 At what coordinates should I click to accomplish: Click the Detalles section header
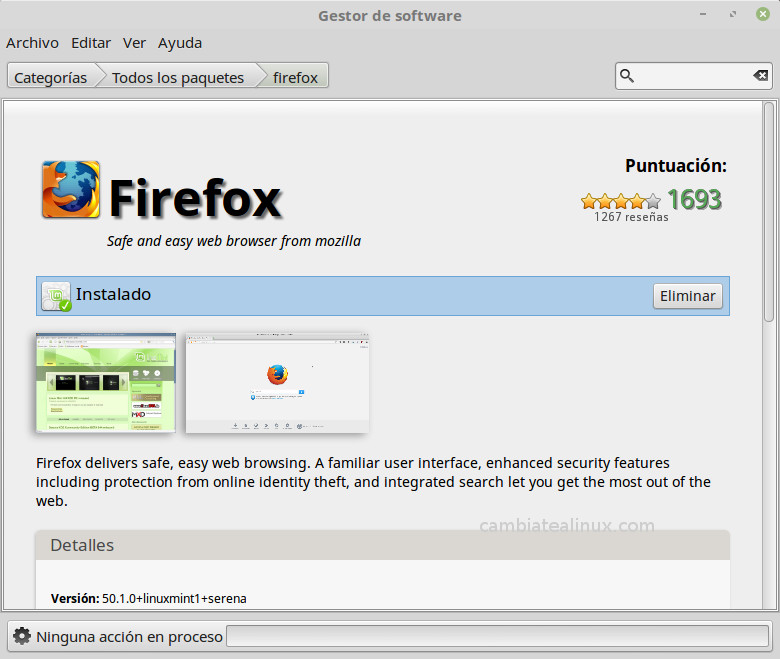point(382,545)
